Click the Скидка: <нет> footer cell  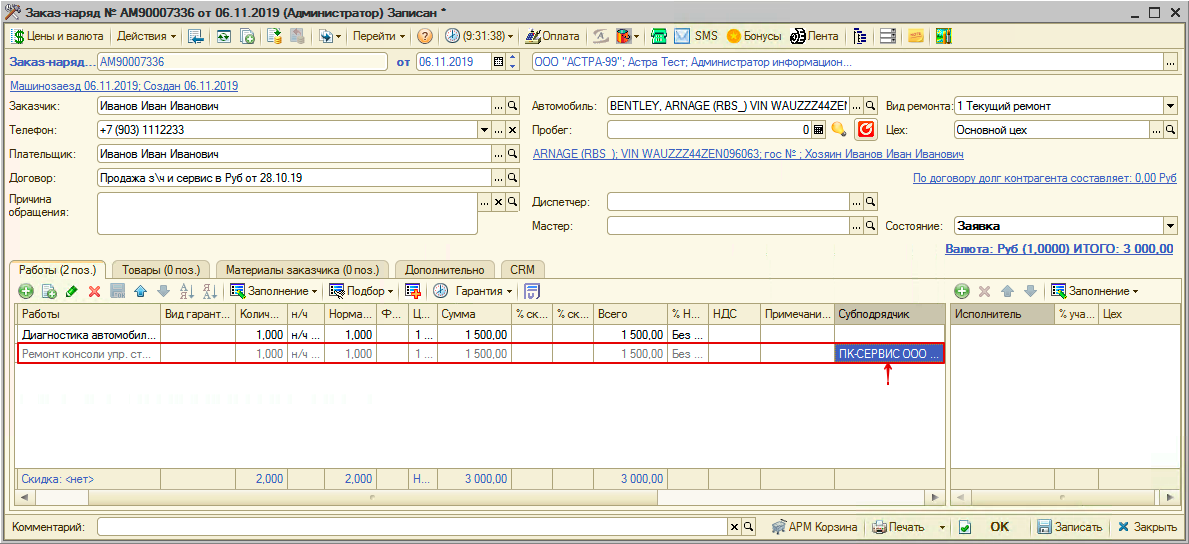pyautogui.click(x=89, y=479)
